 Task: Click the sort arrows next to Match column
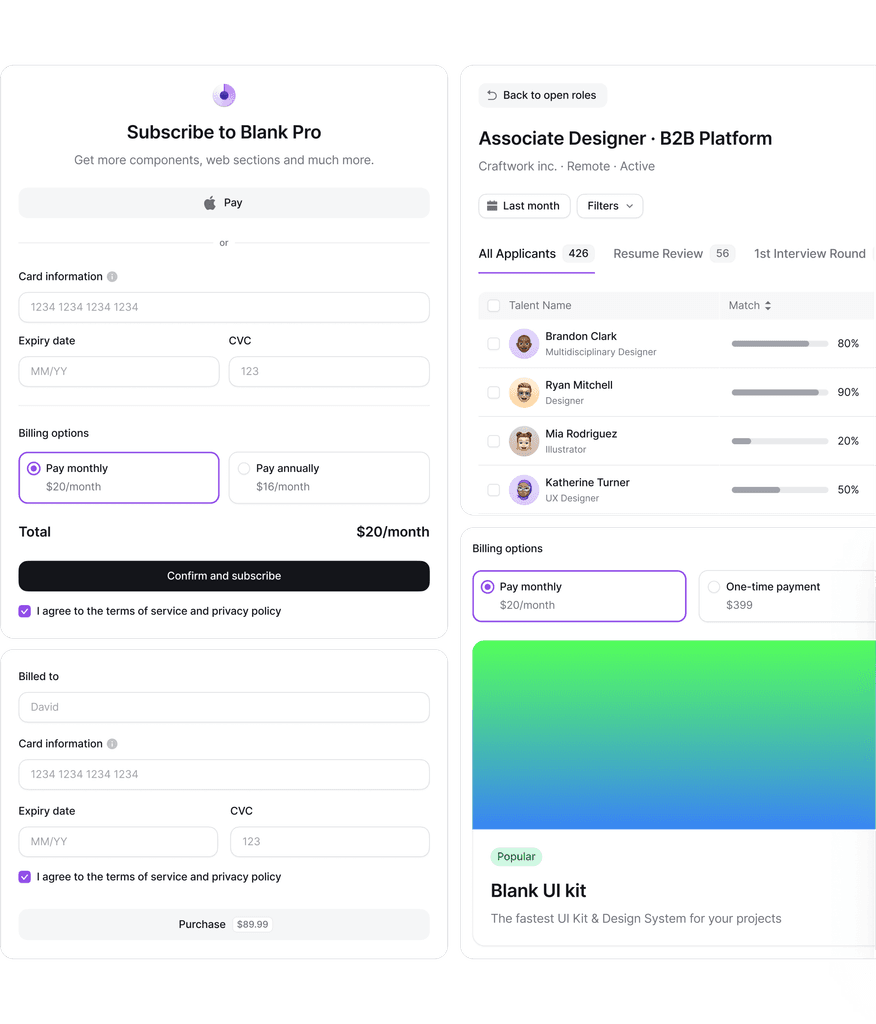coord(768,305)
